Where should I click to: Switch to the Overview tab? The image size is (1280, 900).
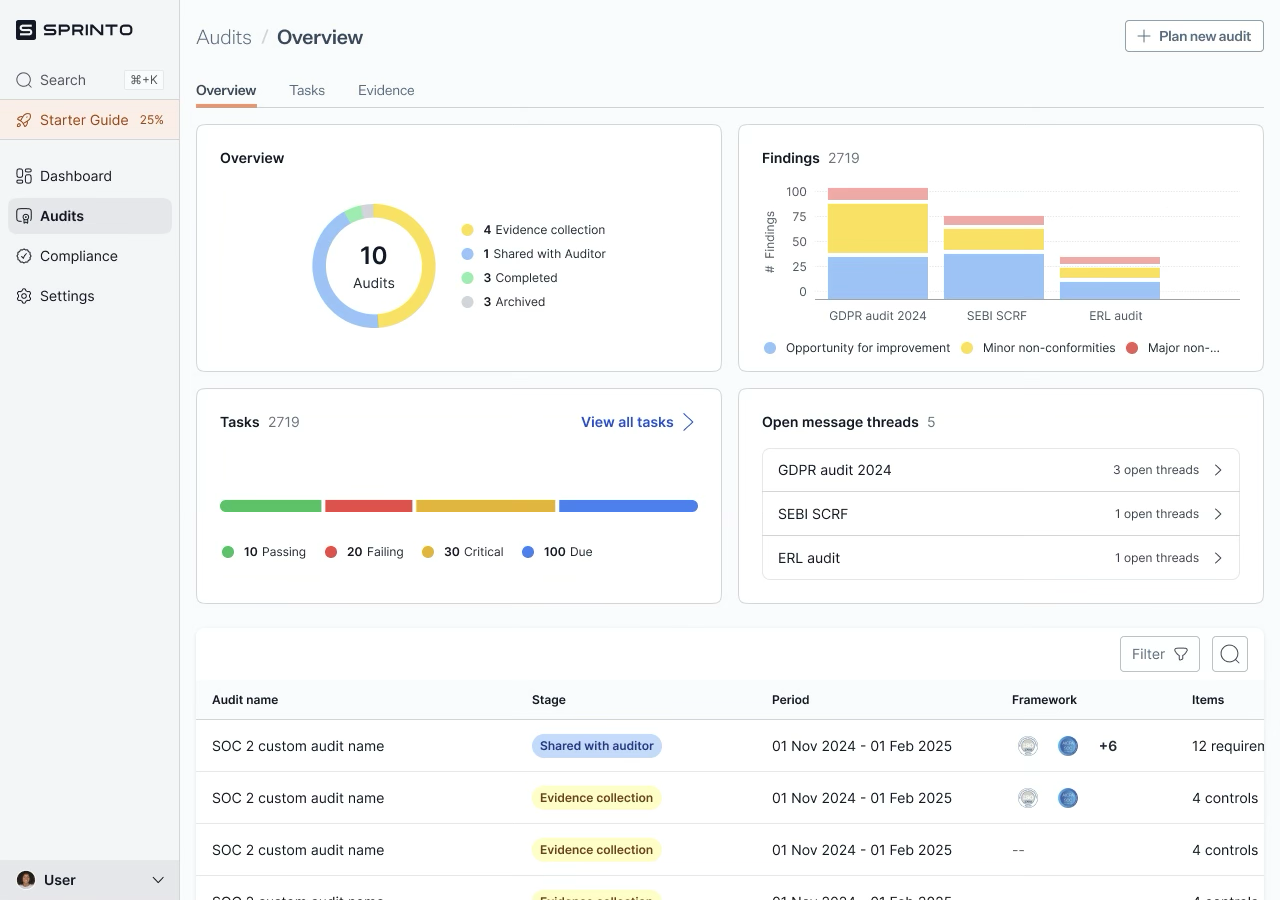pyautogui.click(x=226, y=90)
